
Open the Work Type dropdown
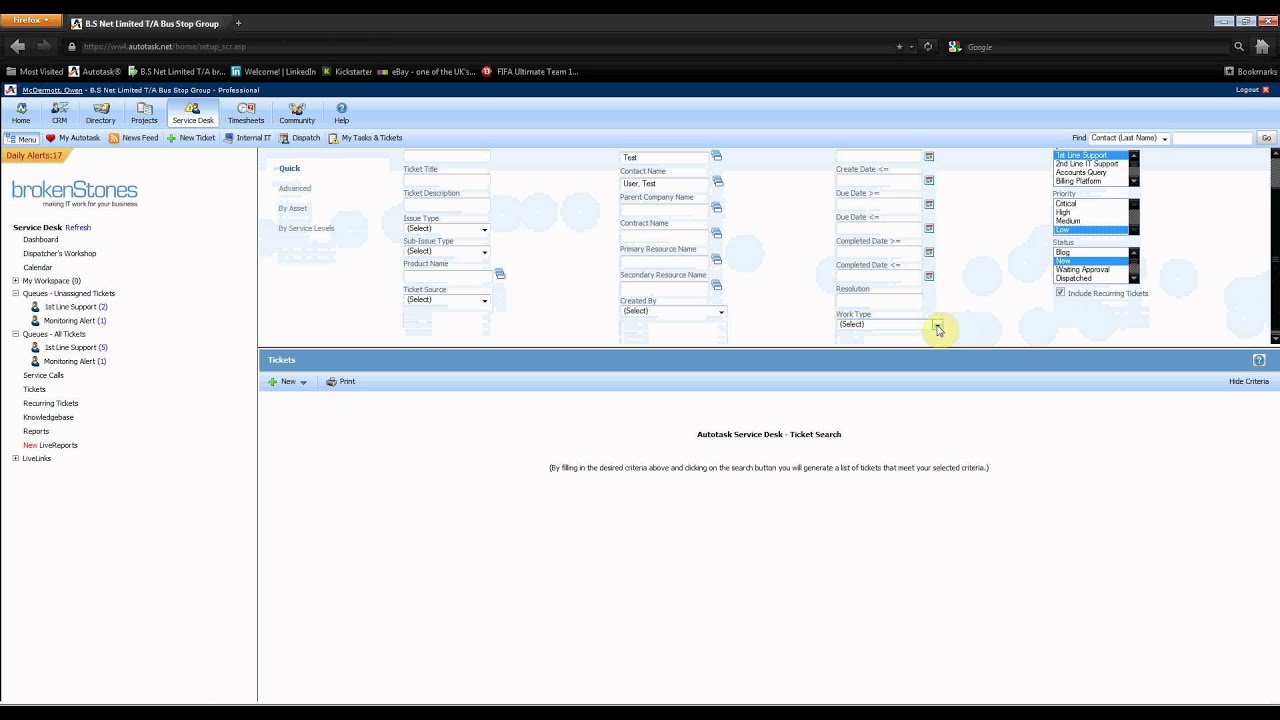(x=889, y=325)
